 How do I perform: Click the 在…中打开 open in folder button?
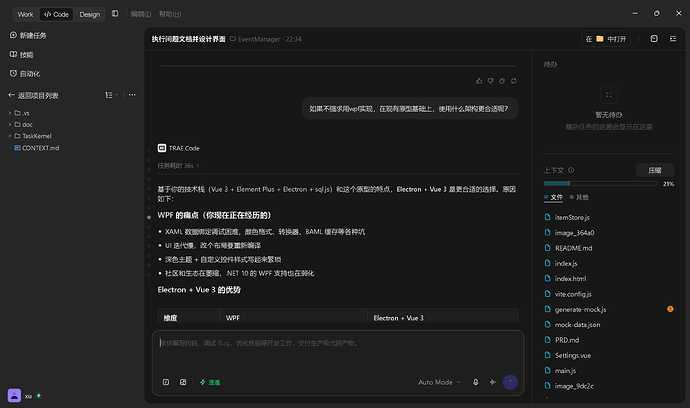pyautogui.click(x=606, y=39)
